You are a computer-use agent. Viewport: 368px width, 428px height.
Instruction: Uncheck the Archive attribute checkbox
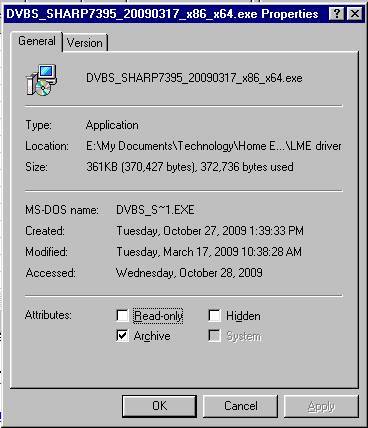[x=122, y=335]
